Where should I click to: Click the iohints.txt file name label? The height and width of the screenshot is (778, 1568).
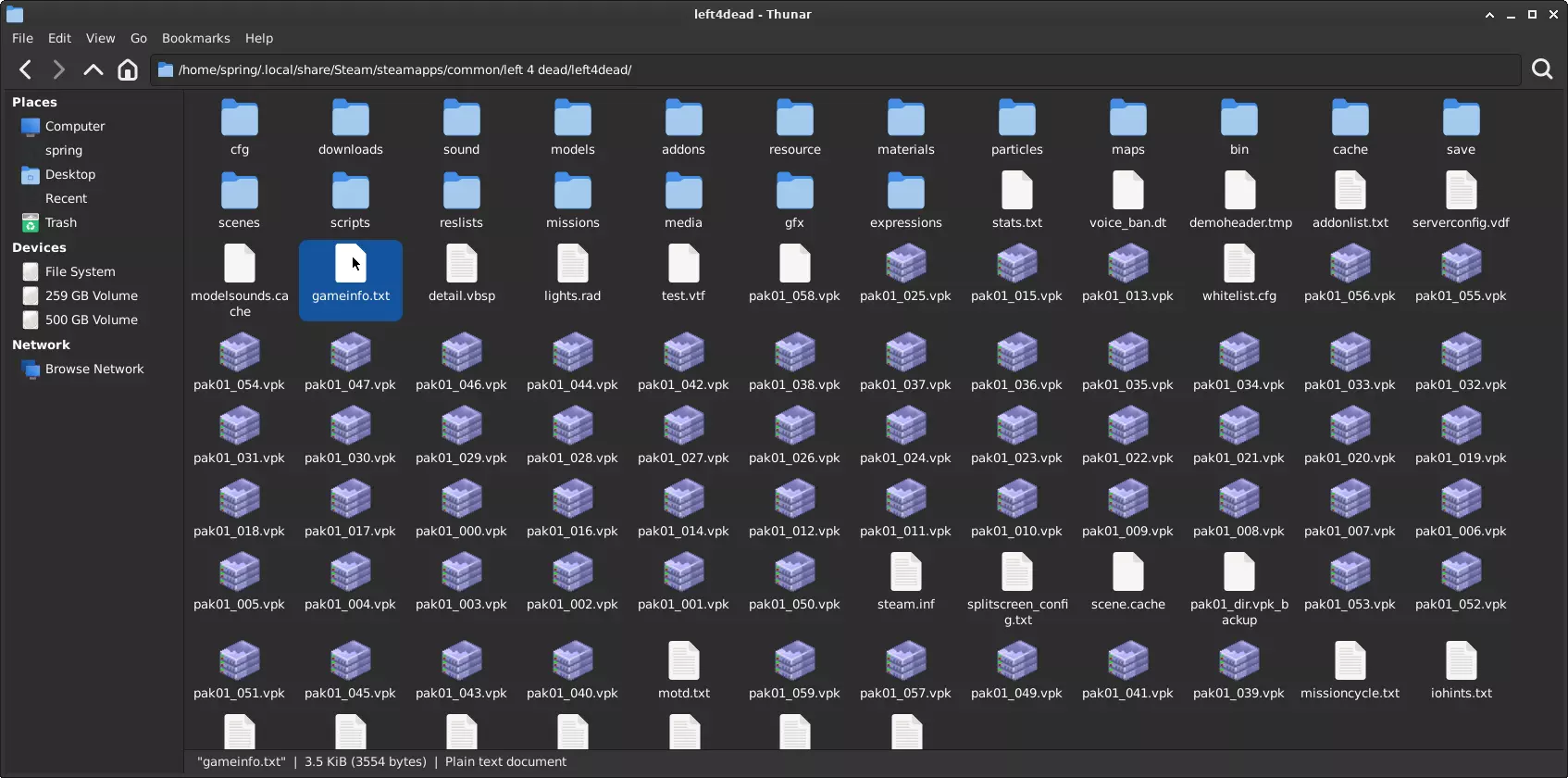pos(1462,693)
